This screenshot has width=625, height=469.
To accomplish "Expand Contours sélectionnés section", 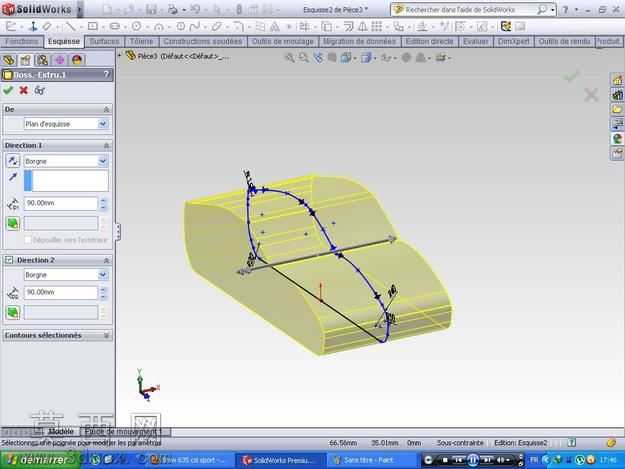I will click(x=106, y=336).
